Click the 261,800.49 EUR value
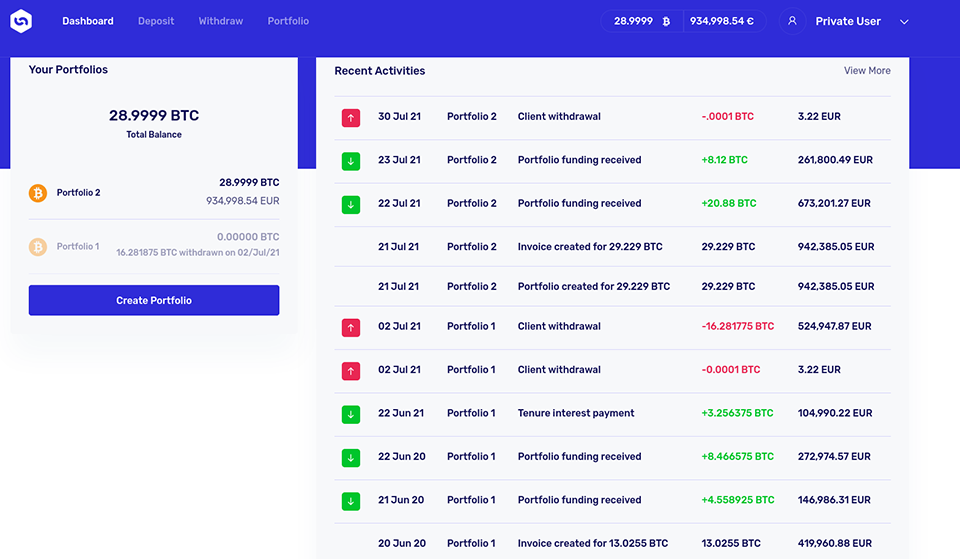The height and width of the screenshot is (559, 960). 835,160
